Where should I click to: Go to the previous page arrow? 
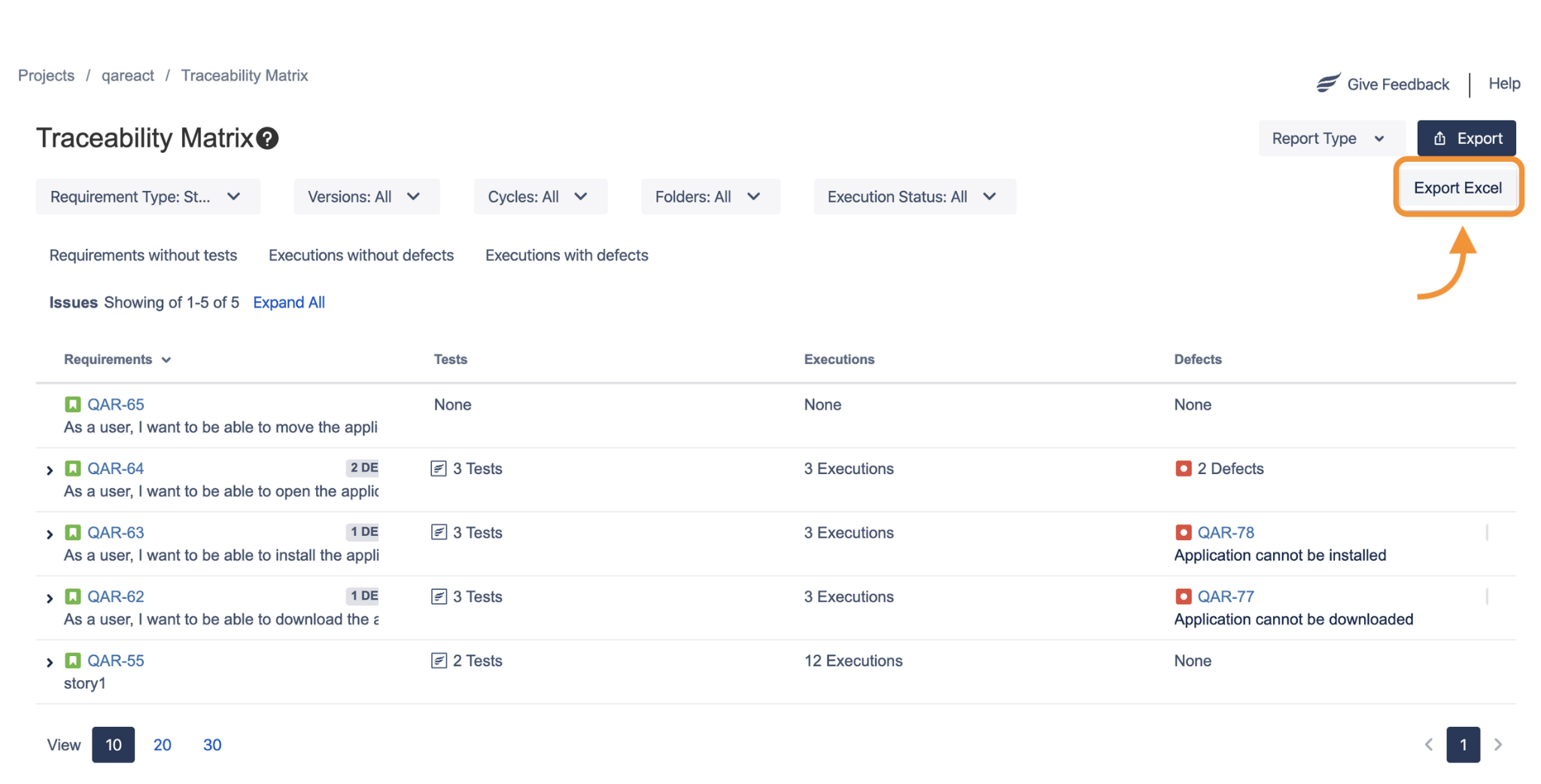pos(1428,745)
